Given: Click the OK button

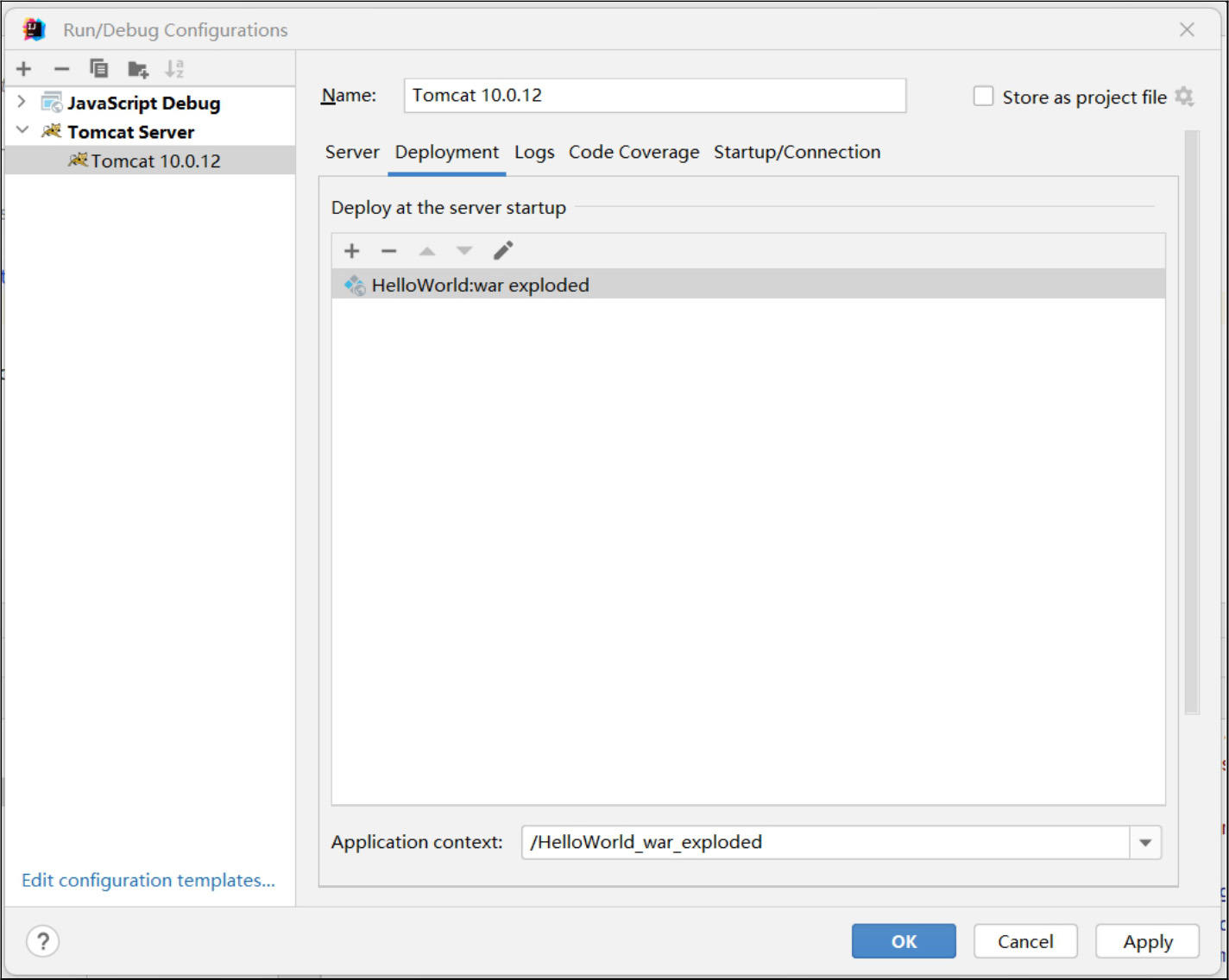Looking at the screenshot, I should tap(904, 941).
